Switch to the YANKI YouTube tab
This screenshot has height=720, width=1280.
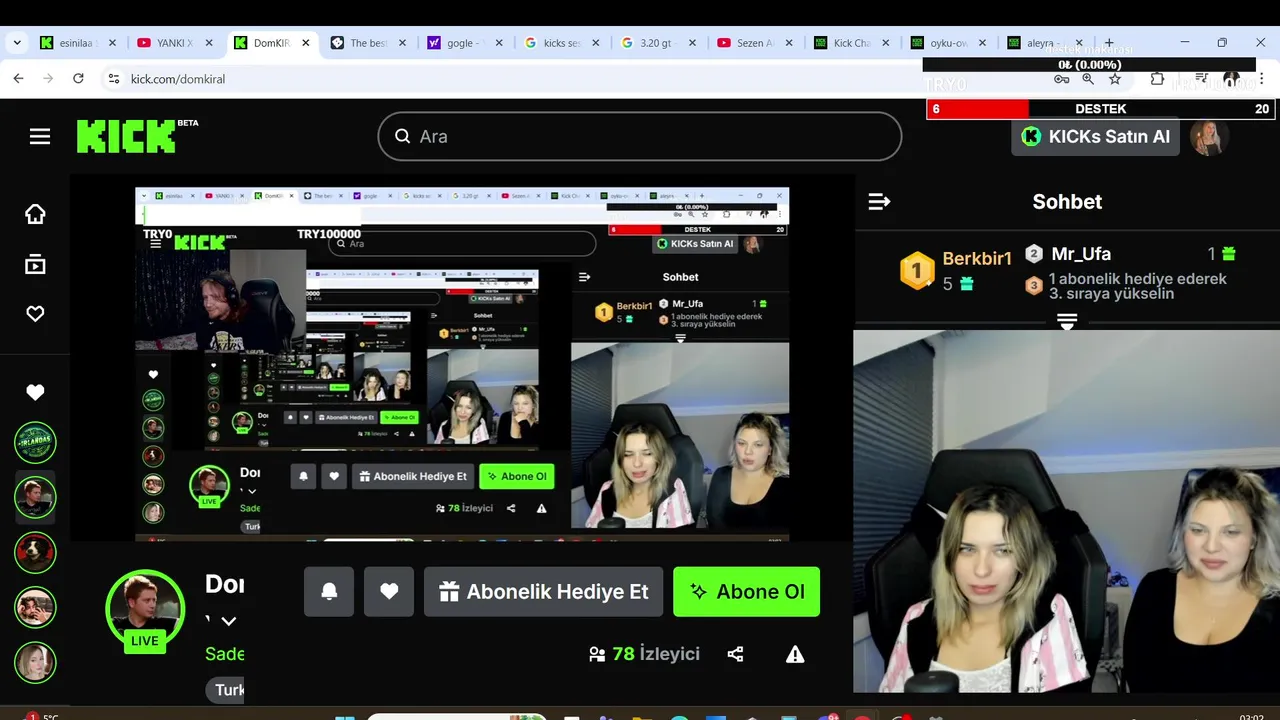coord(175,43)
